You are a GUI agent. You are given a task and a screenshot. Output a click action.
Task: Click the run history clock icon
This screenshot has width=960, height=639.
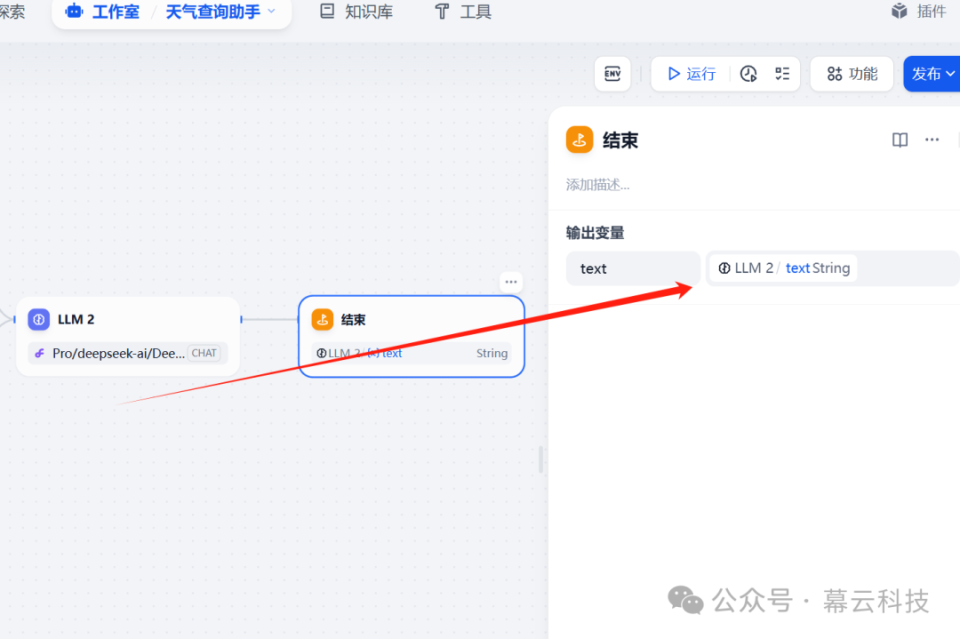click(749, 73)
